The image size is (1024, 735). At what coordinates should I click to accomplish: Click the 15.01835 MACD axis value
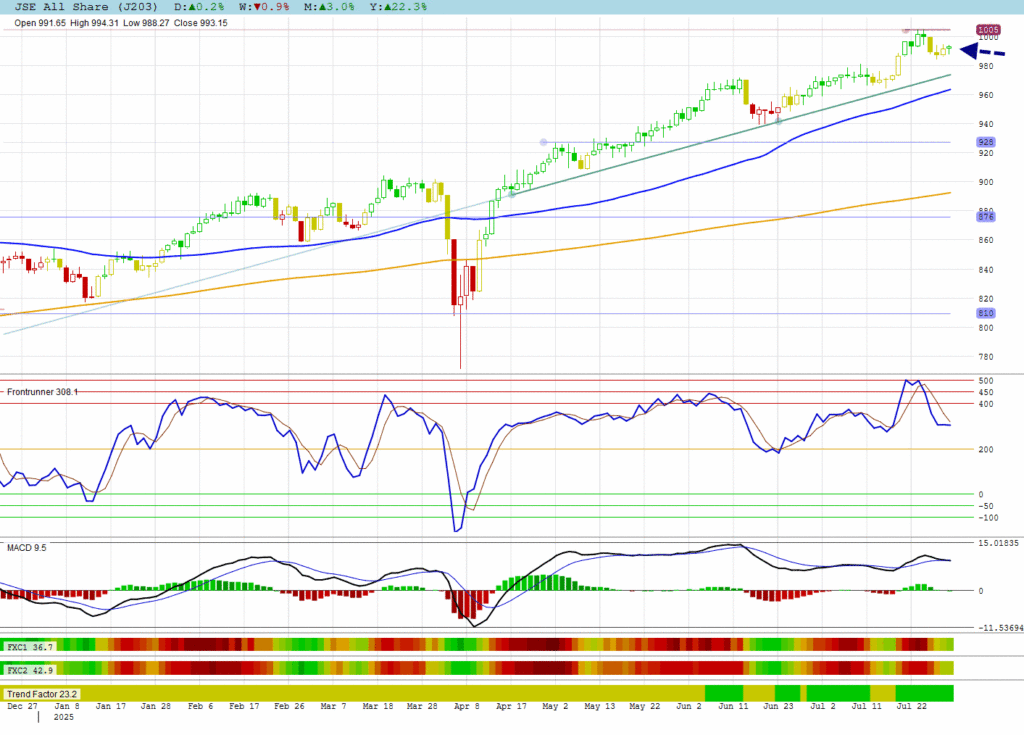click(999, 543)
